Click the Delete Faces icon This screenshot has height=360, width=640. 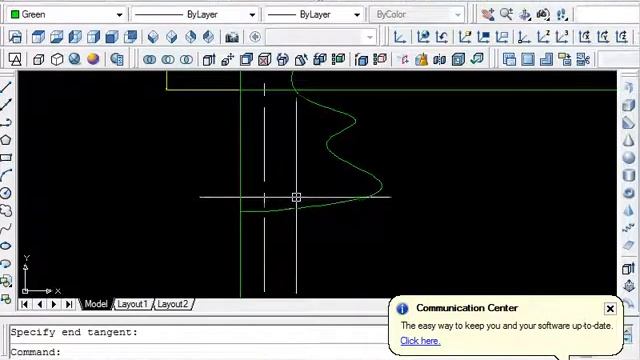point(264,60)
